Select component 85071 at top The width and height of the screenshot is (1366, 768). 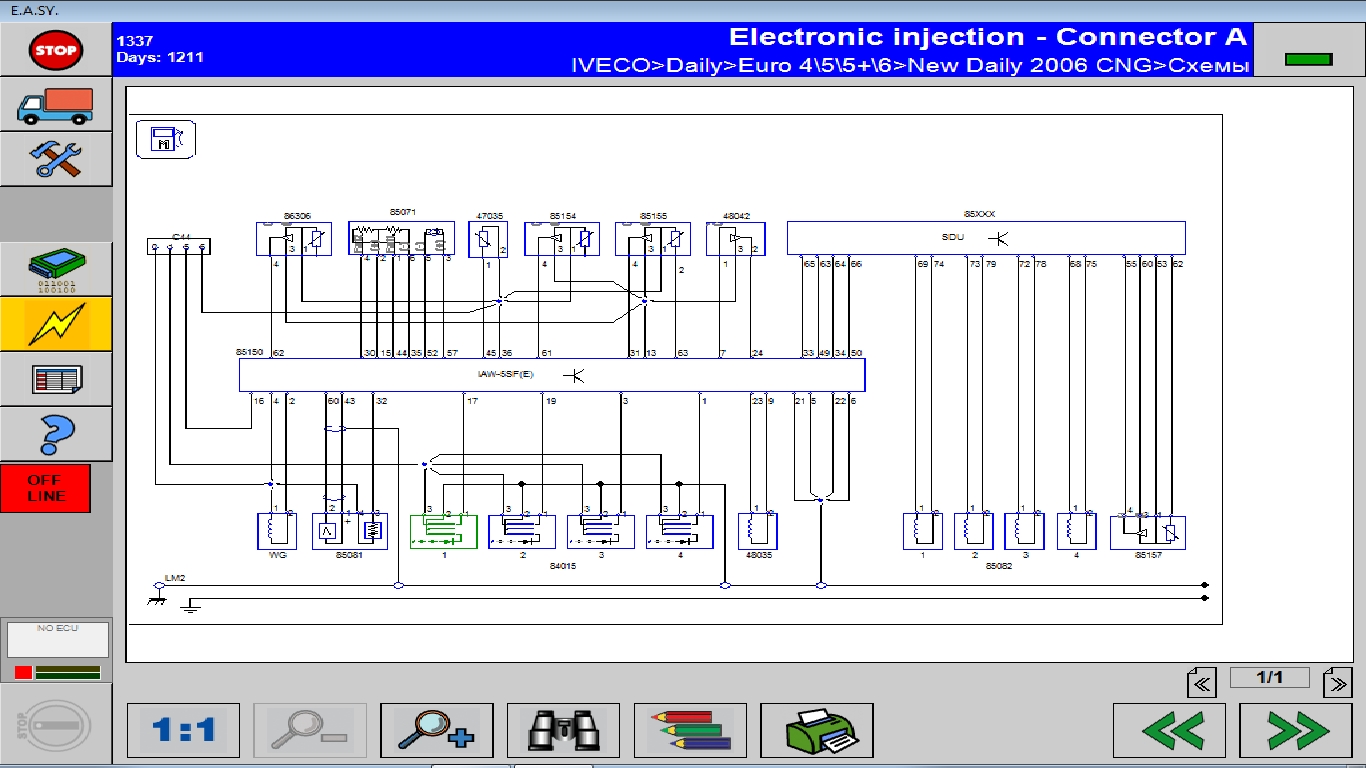click(x=401, y=239)
